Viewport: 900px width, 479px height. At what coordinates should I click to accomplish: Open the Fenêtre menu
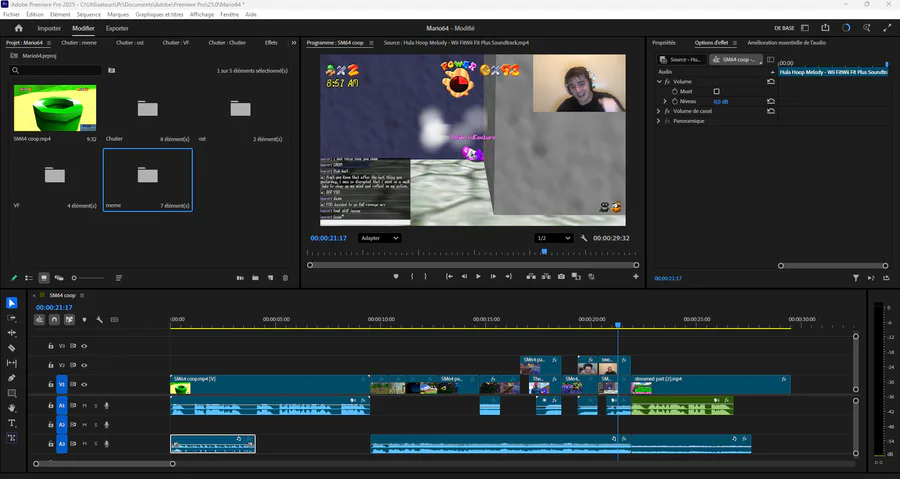click(x=230, y=14)
